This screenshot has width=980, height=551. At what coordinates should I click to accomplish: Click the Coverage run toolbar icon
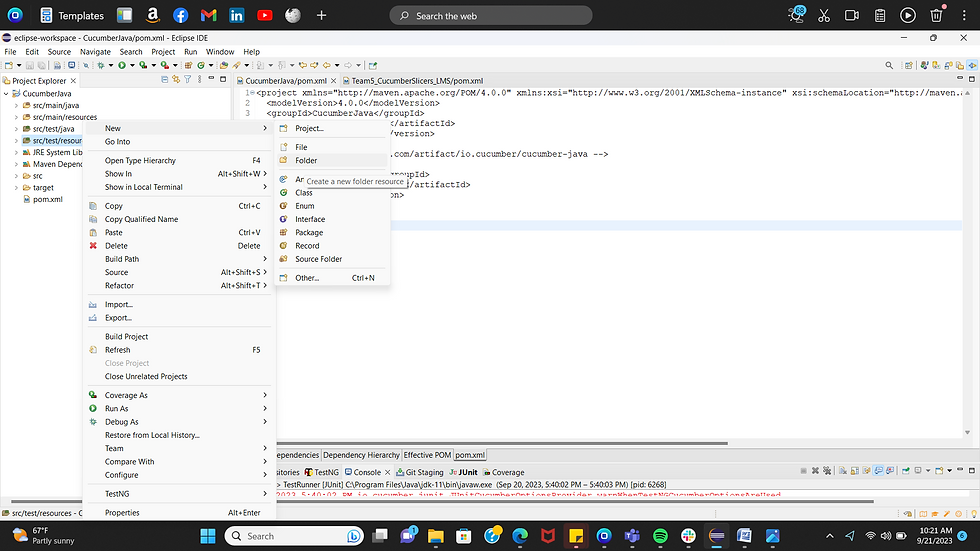coord(143,65)
